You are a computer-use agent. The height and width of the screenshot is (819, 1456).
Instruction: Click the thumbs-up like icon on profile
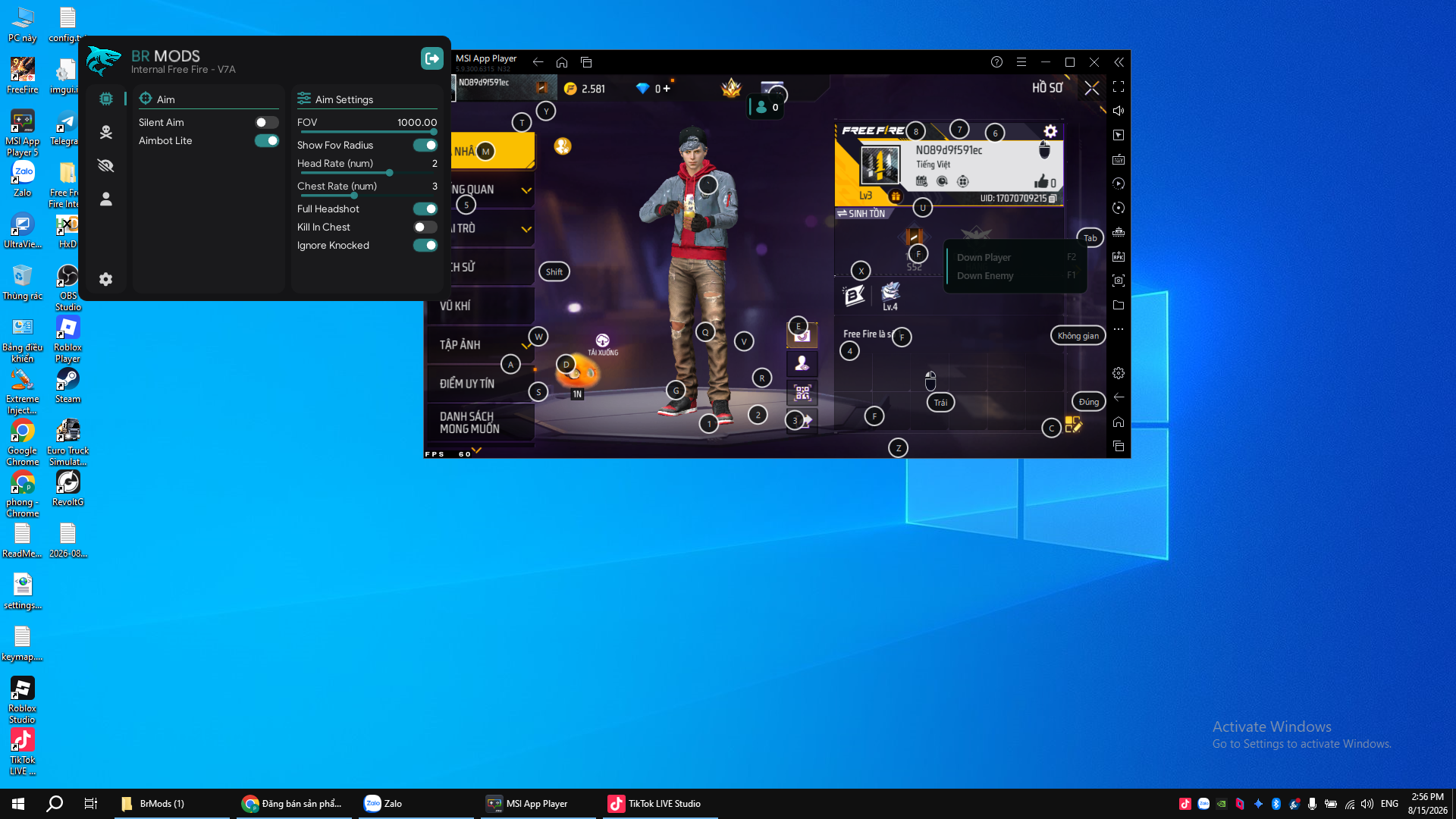[x=1041, y=181]
